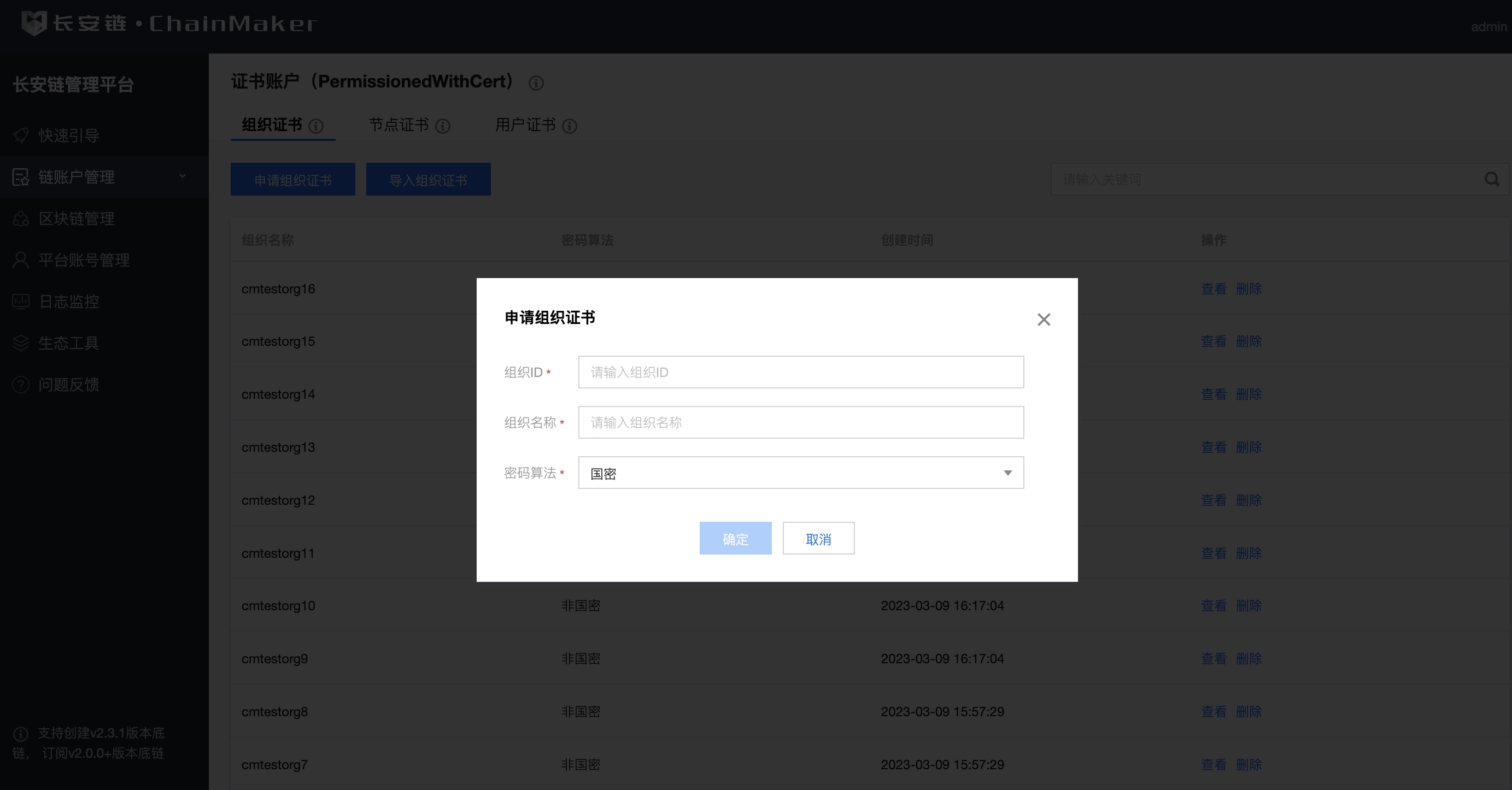
Task: Click info icon next to 用户证书 tab
Action: (570, 126)
